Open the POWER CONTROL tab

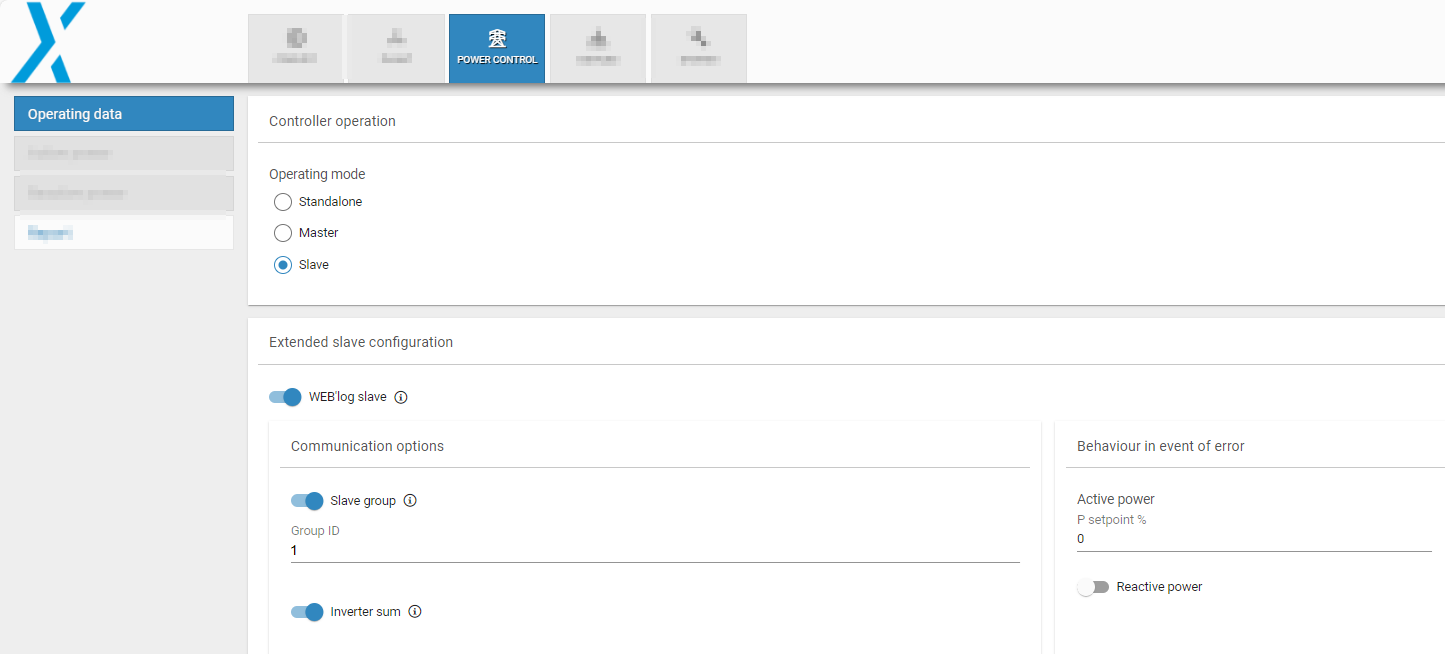497,48
